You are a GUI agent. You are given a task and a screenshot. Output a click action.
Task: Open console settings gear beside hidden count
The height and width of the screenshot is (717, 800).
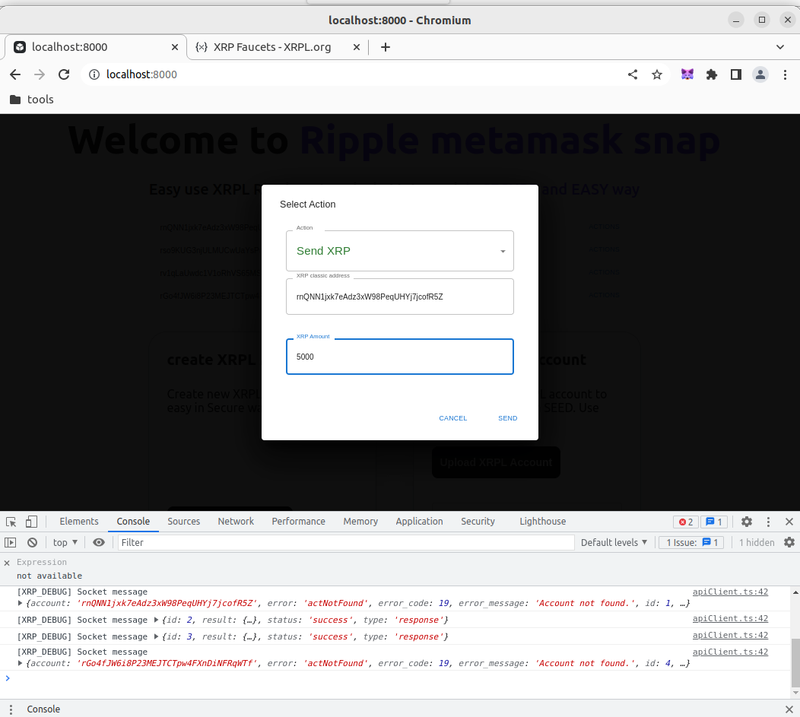point(789,542)
